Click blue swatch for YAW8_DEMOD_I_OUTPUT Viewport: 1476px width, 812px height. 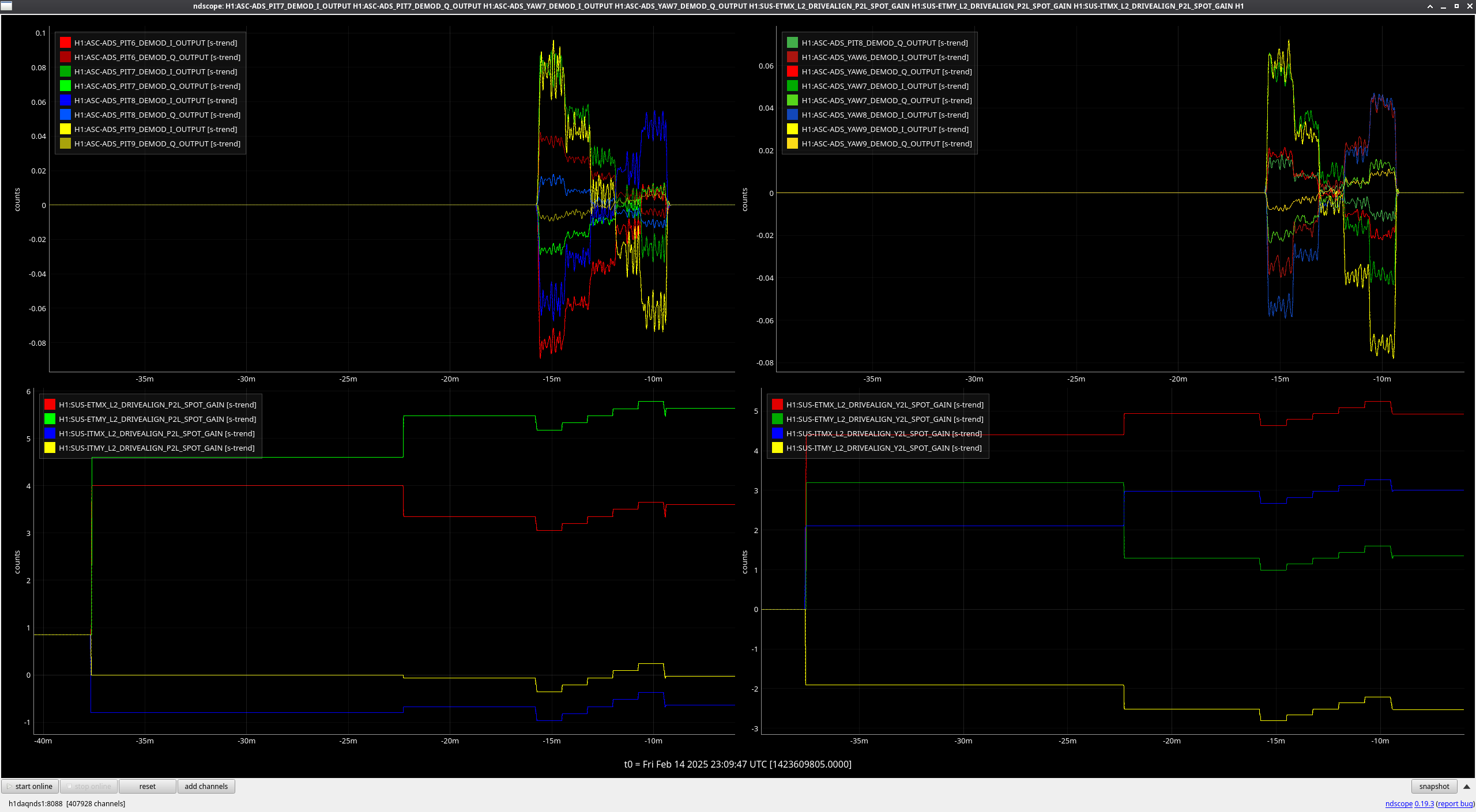[x=793, y=115]
